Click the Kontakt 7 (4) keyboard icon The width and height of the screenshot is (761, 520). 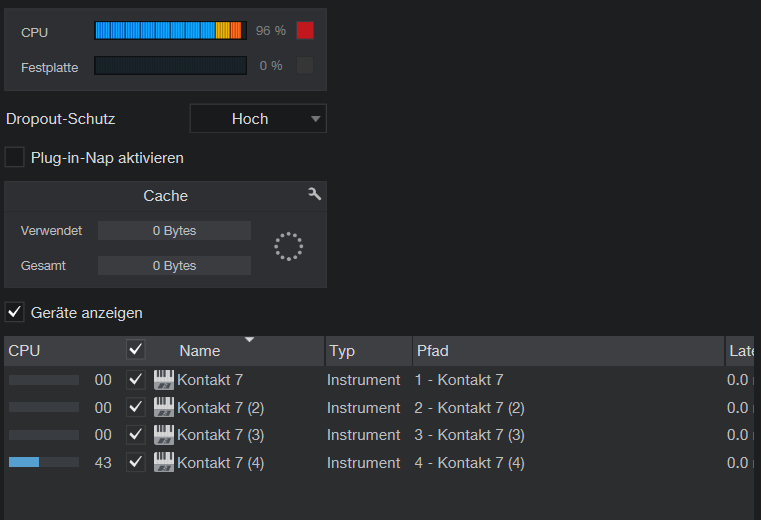164,462
